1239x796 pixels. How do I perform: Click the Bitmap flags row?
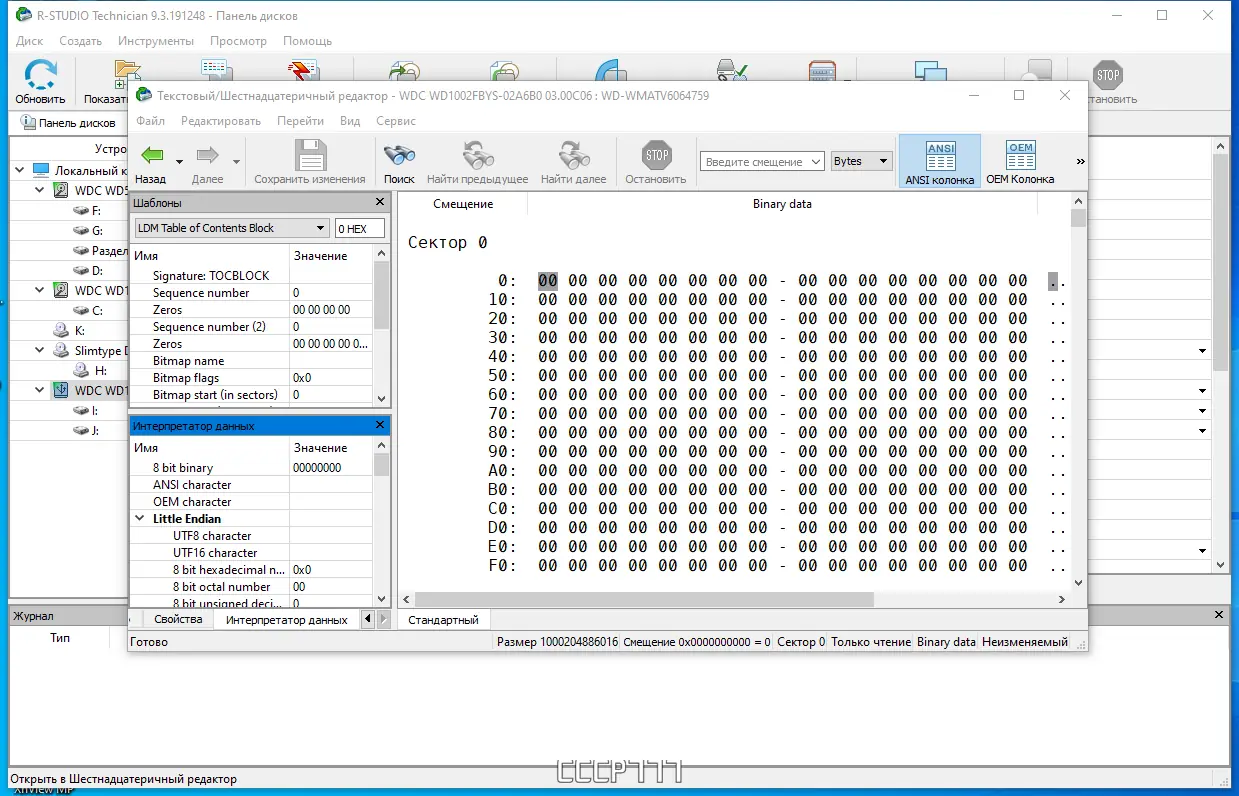pos(252,378)
